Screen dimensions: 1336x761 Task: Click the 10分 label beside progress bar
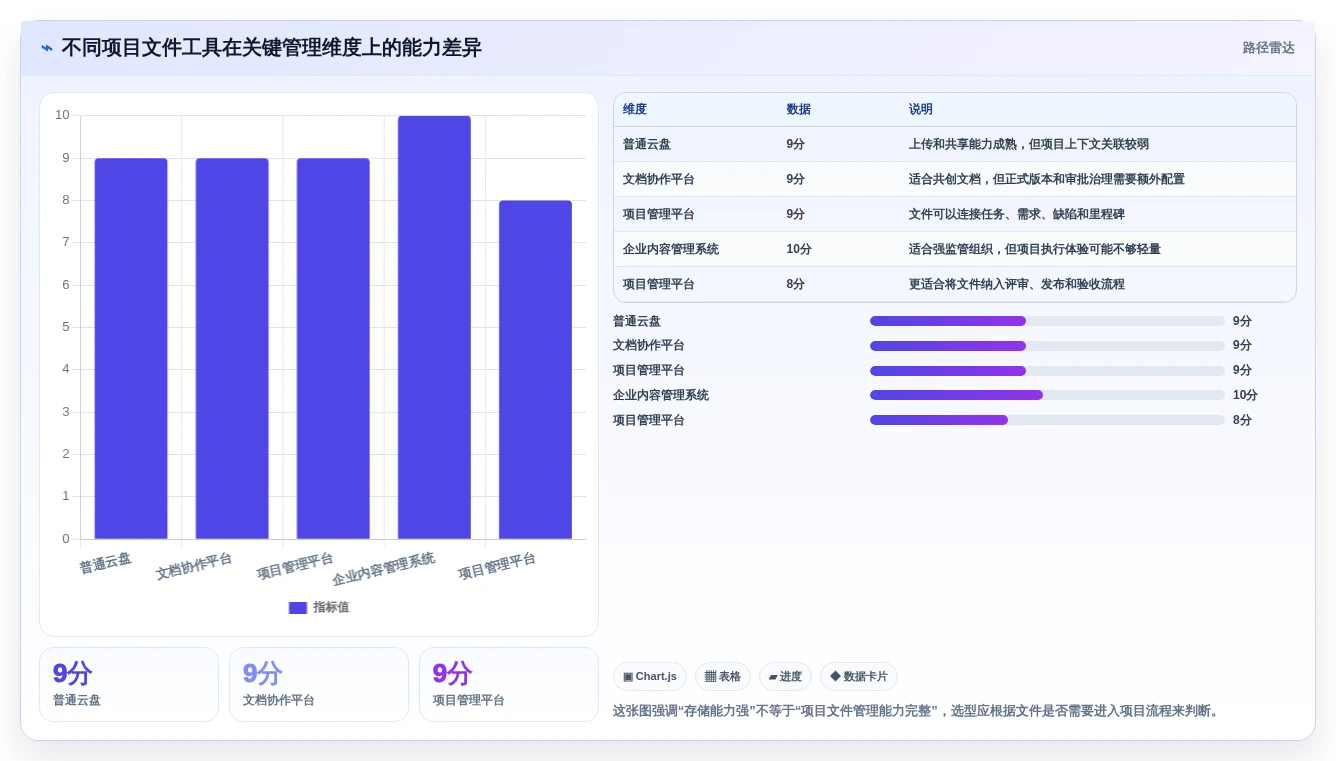click(x=1245, y=396)
